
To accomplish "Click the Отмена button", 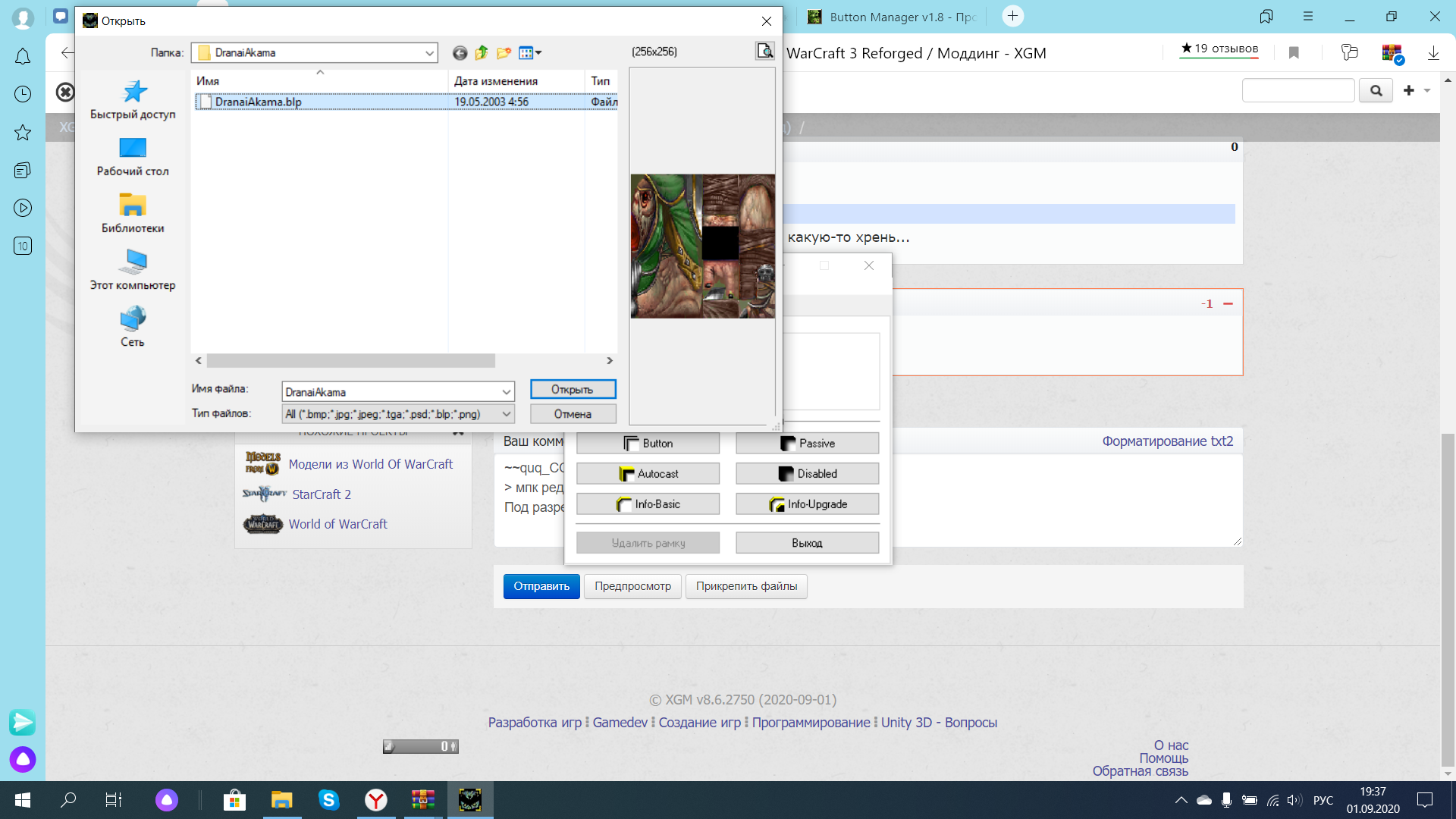I will point(573,414).
